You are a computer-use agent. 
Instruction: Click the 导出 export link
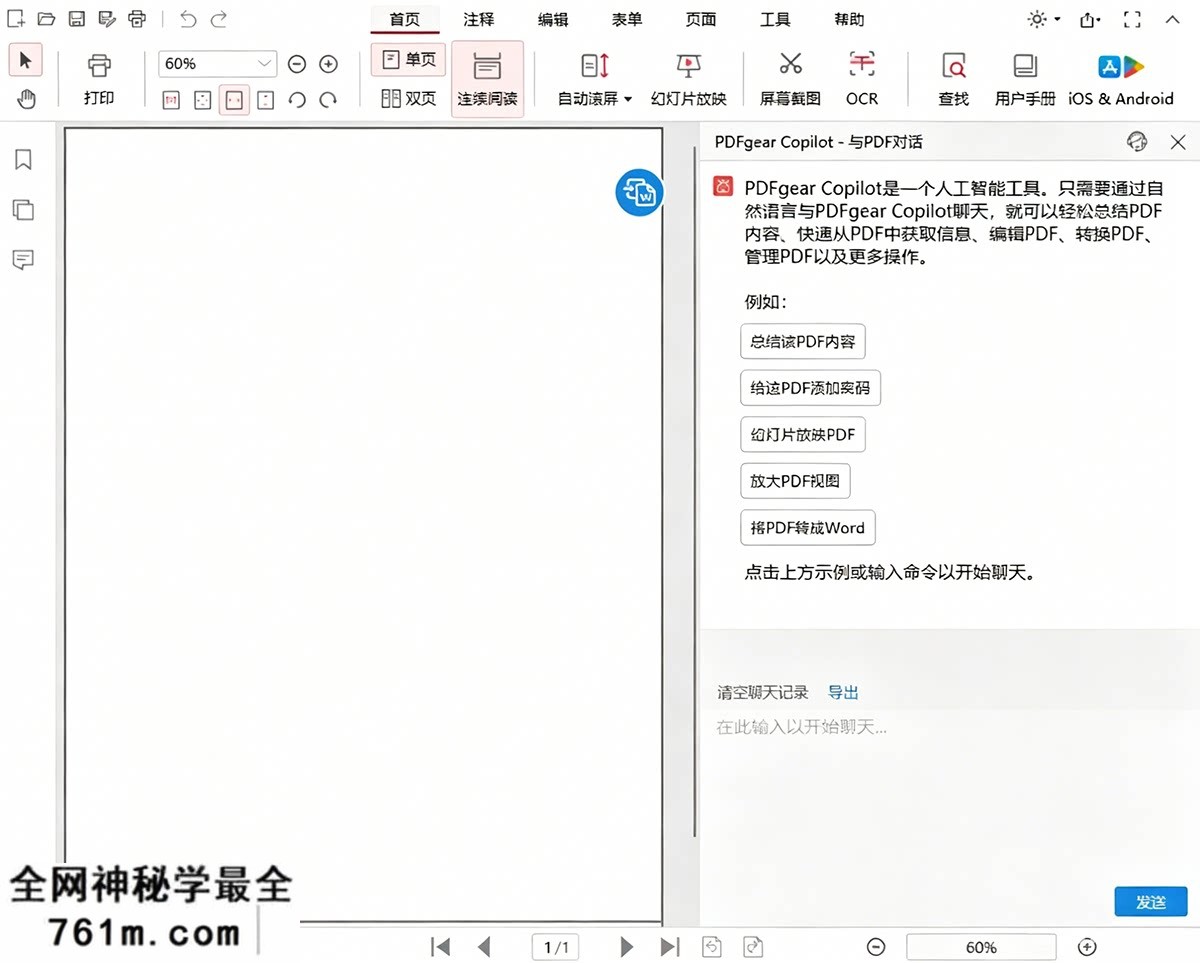coord(843,692)
